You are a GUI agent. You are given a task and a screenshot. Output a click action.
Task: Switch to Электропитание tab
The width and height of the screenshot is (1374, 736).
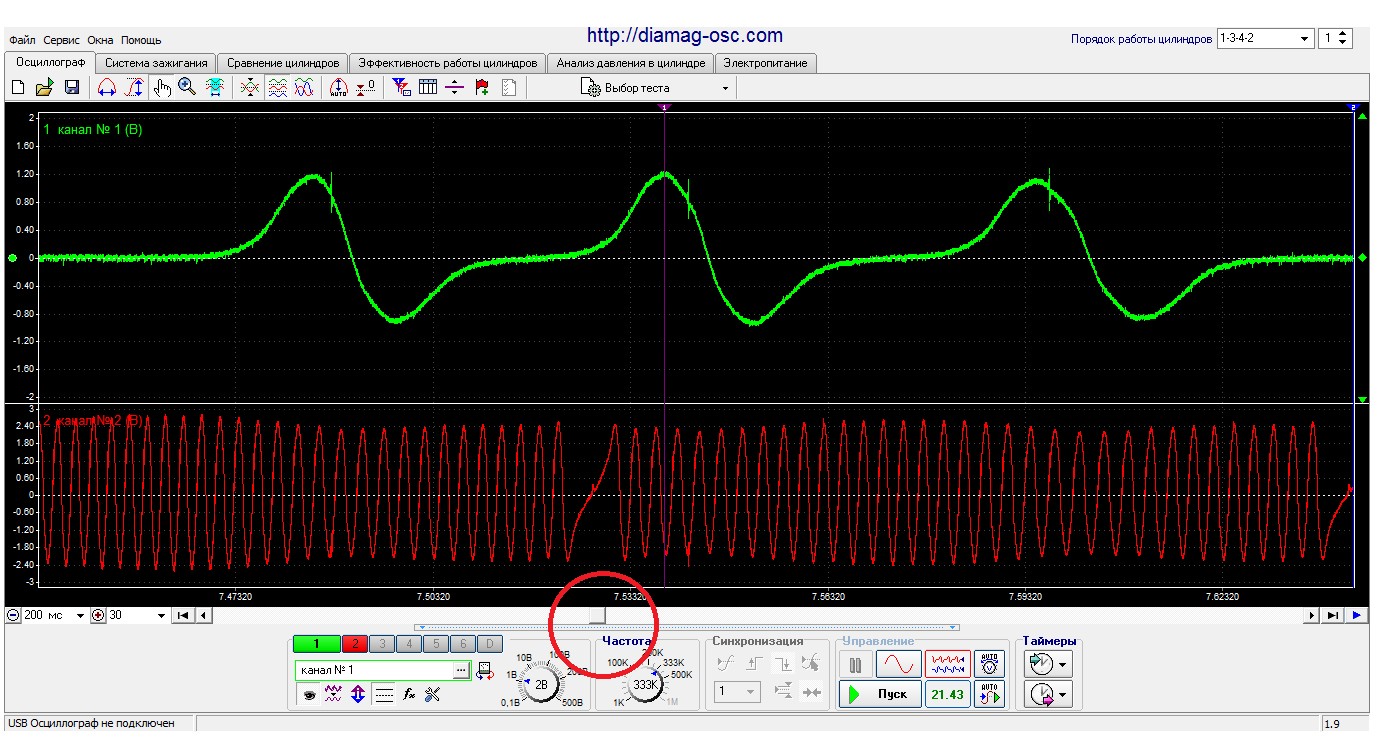[766, 62]
